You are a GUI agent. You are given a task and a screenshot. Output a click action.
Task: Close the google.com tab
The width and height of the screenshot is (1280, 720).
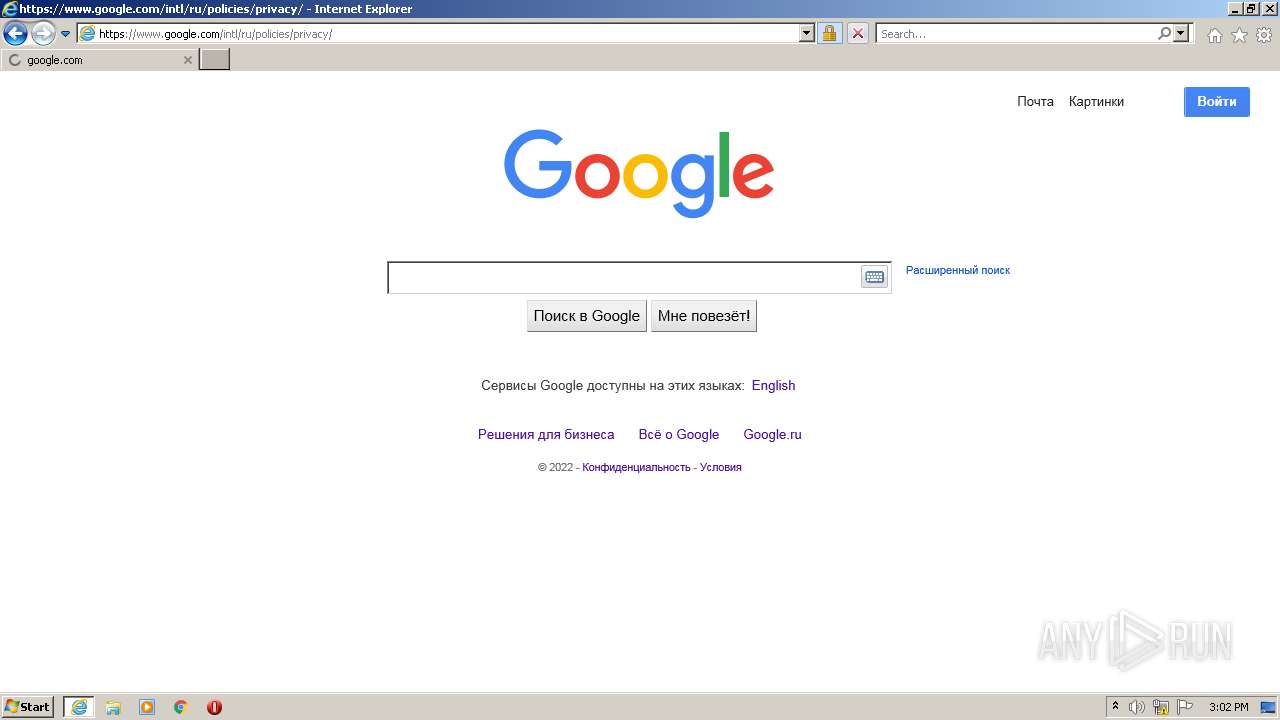tap(187, 60)
